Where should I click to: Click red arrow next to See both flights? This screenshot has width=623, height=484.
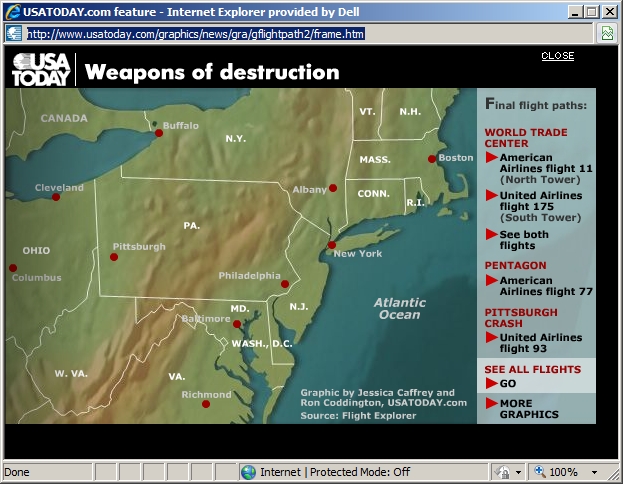(491, 234)
